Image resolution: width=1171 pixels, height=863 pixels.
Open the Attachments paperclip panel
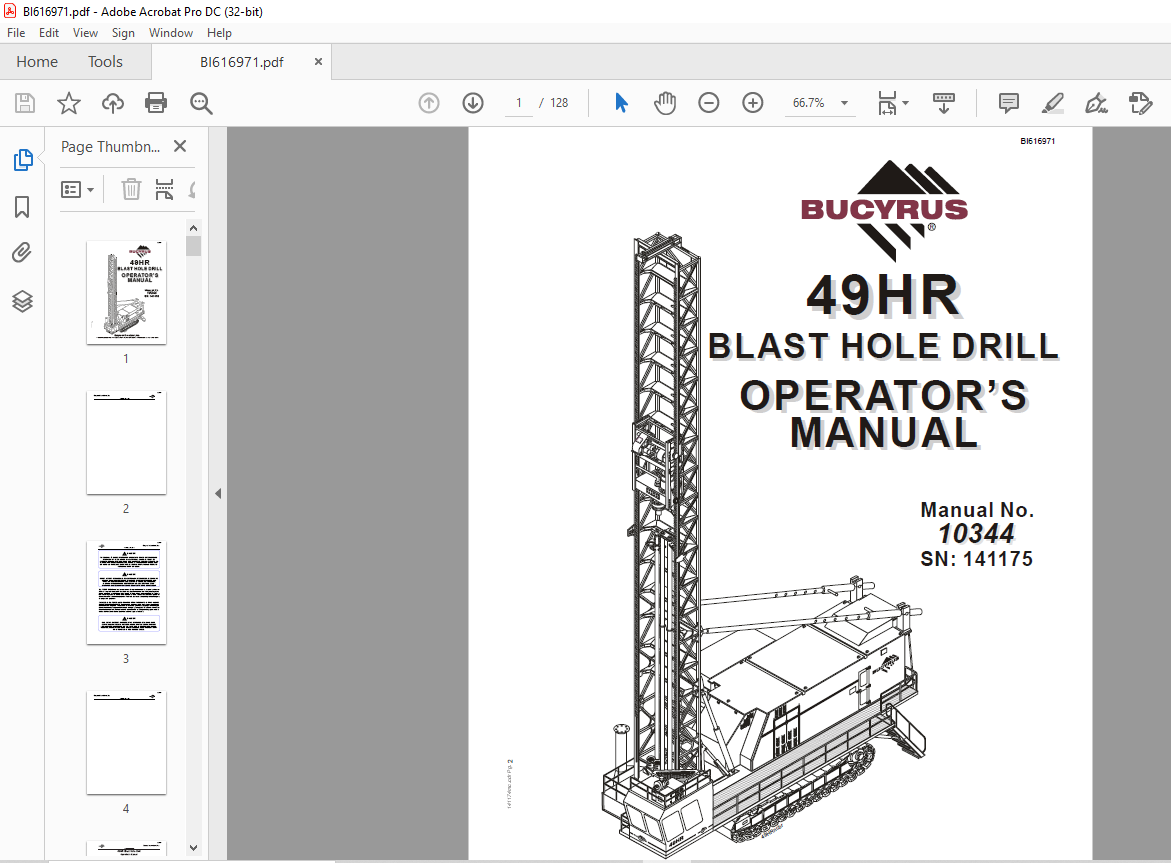tap(22, 253)
